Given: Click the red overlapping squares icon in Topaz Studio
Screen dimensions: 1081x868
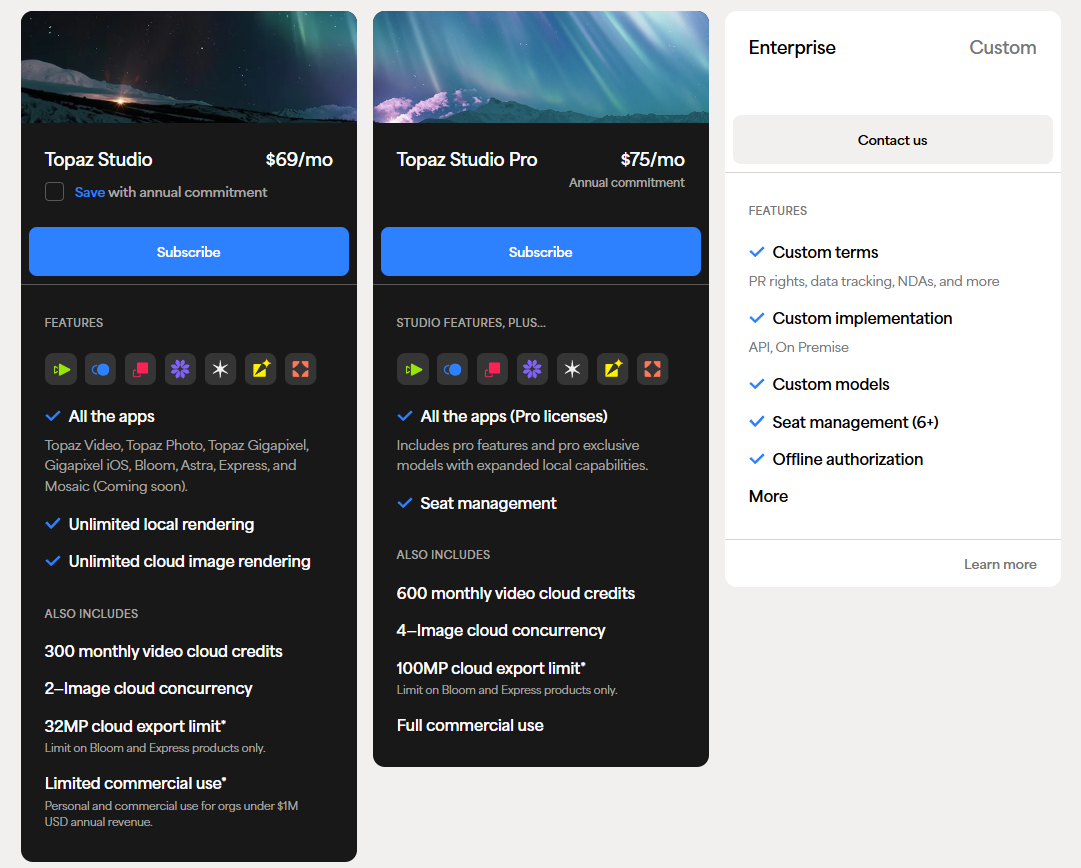Looking at the screenshot, I should 141,369.
